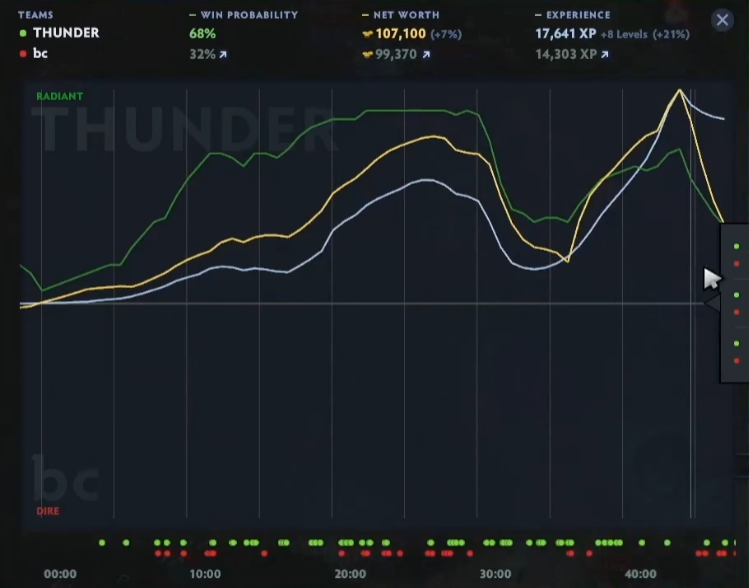This screenshot has height=588, width=749.
Task: Close the match graph overlay
Action: click(x=721, y=20)
